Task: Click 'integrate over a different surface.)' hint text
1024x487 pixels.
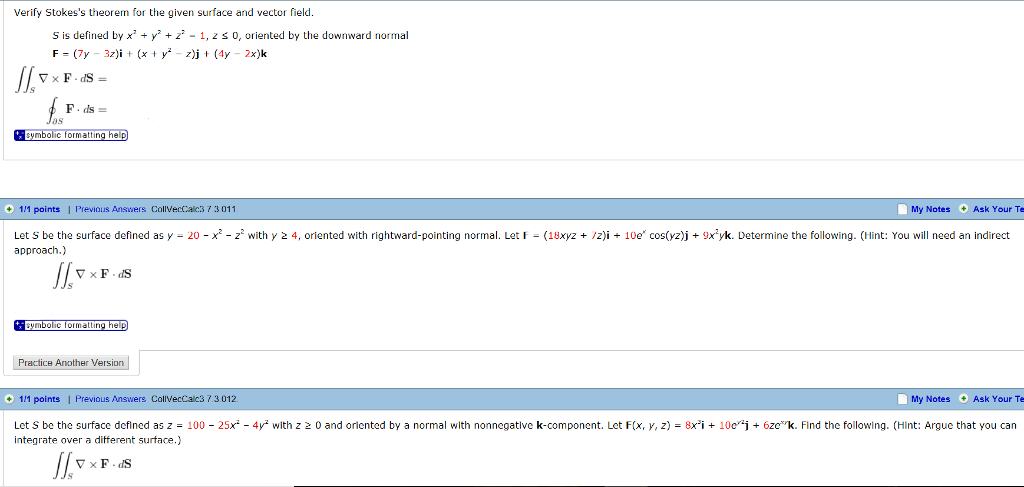Action: point(97,440)
